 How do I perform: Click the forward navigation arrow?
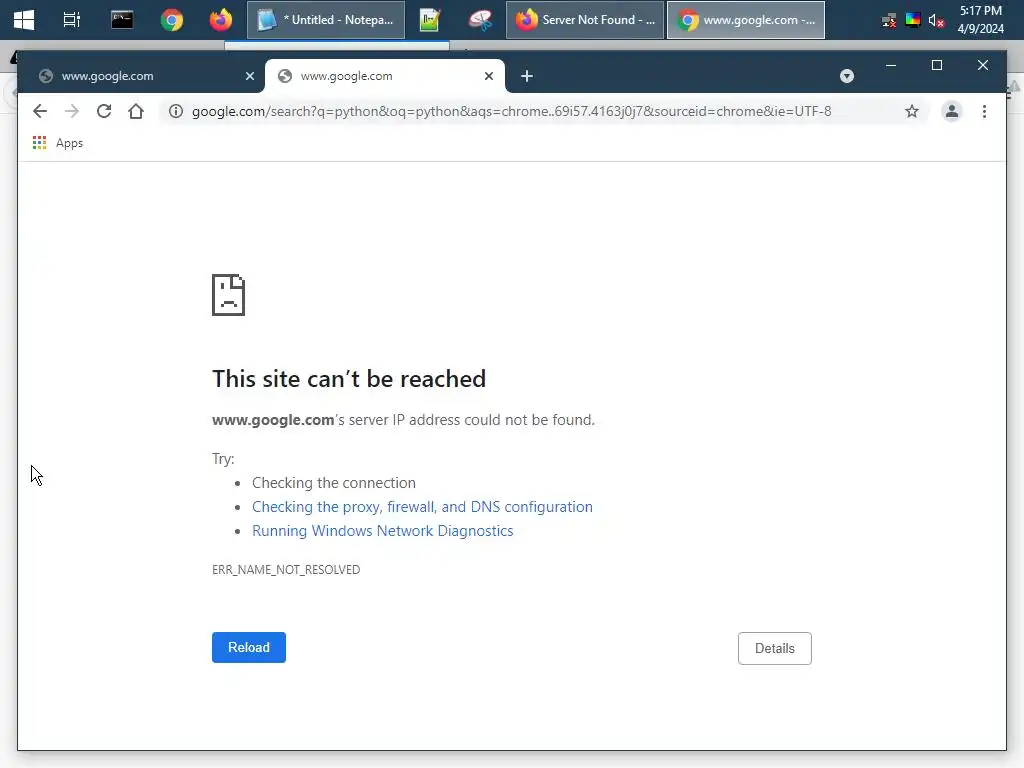tap(72, 111)
